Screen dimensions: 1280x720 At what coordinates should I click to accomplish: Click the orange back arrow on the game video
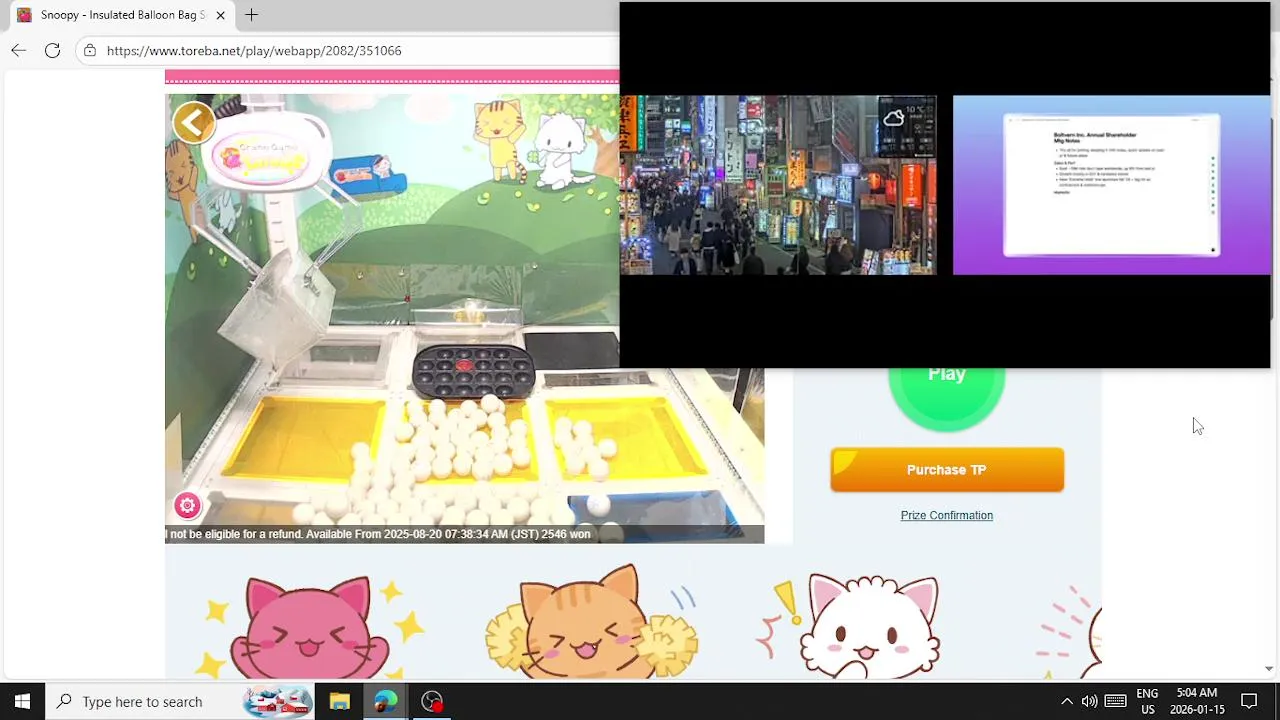click(x=193, y=123)
